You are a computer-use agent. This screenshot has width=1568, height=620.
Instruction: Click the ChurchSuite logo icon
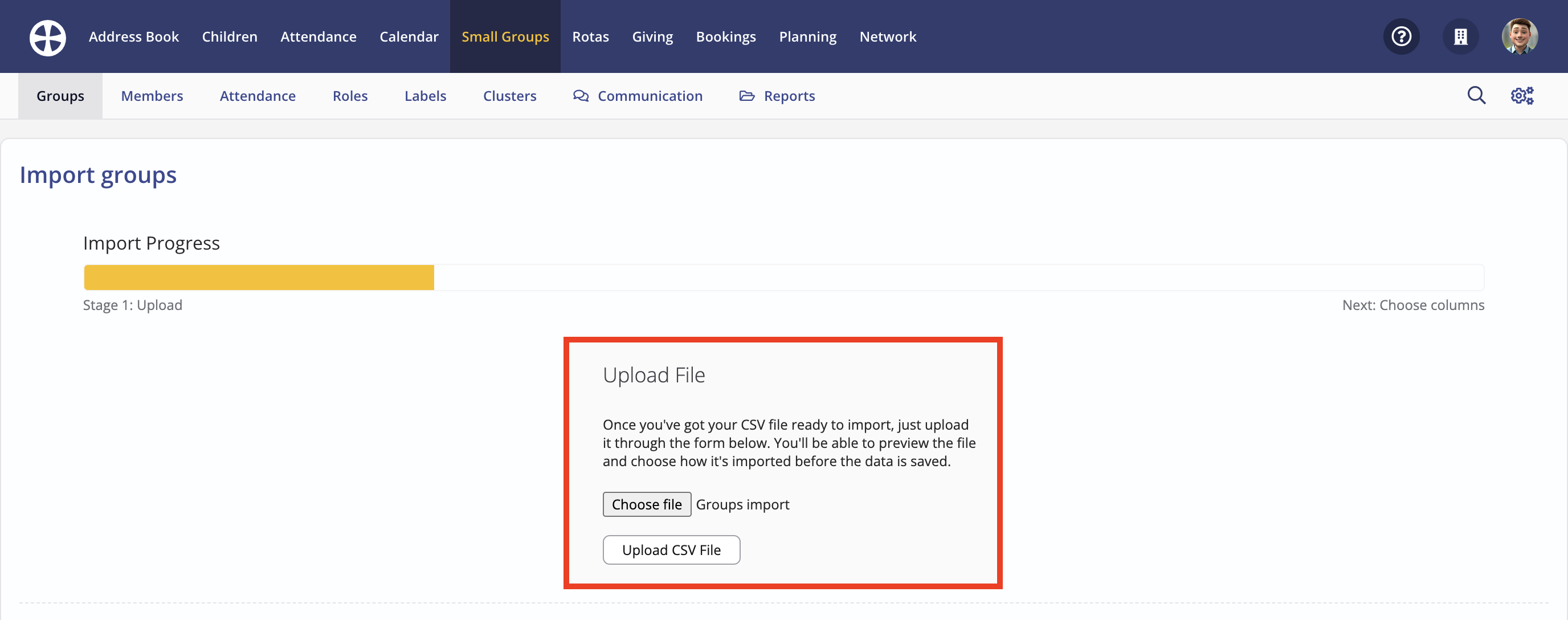(47, 37)
